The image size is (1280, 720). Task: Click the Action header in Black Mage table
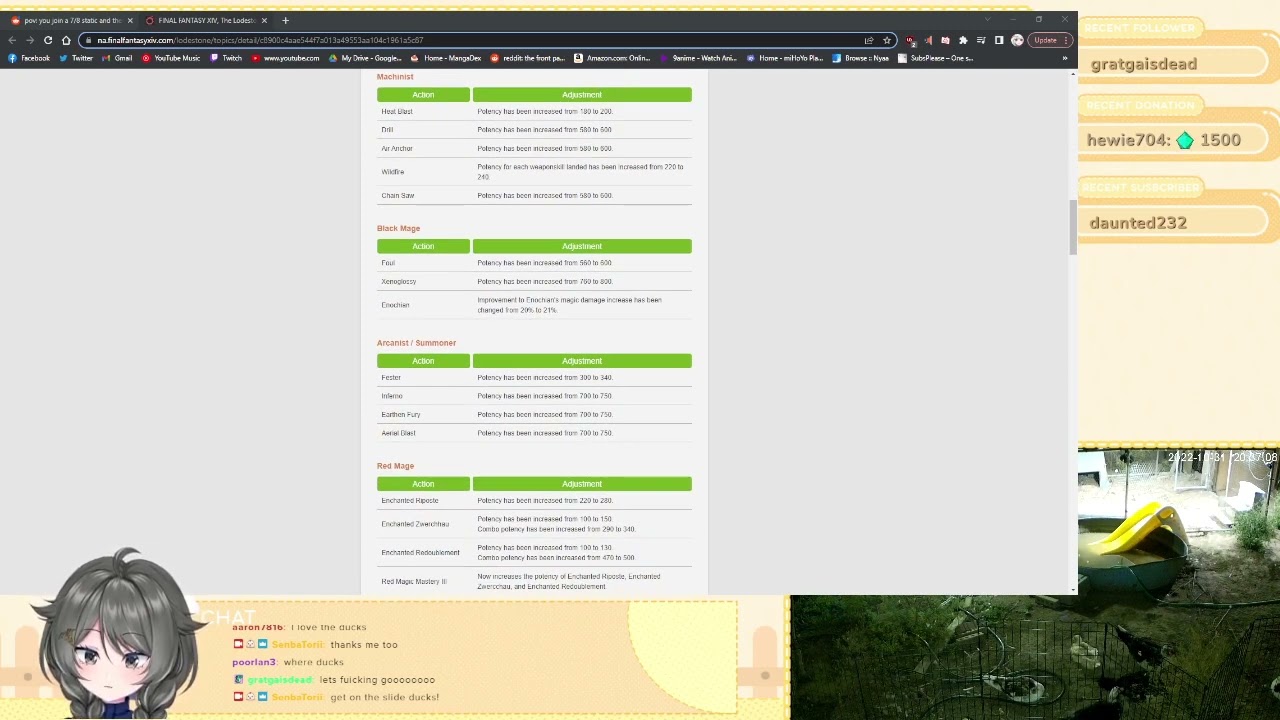423,246
